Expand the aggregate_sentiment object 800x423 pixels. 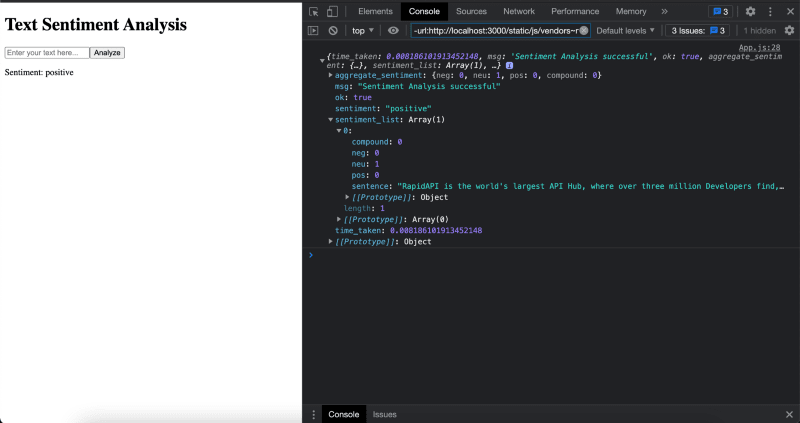click(x=331, y=75)
